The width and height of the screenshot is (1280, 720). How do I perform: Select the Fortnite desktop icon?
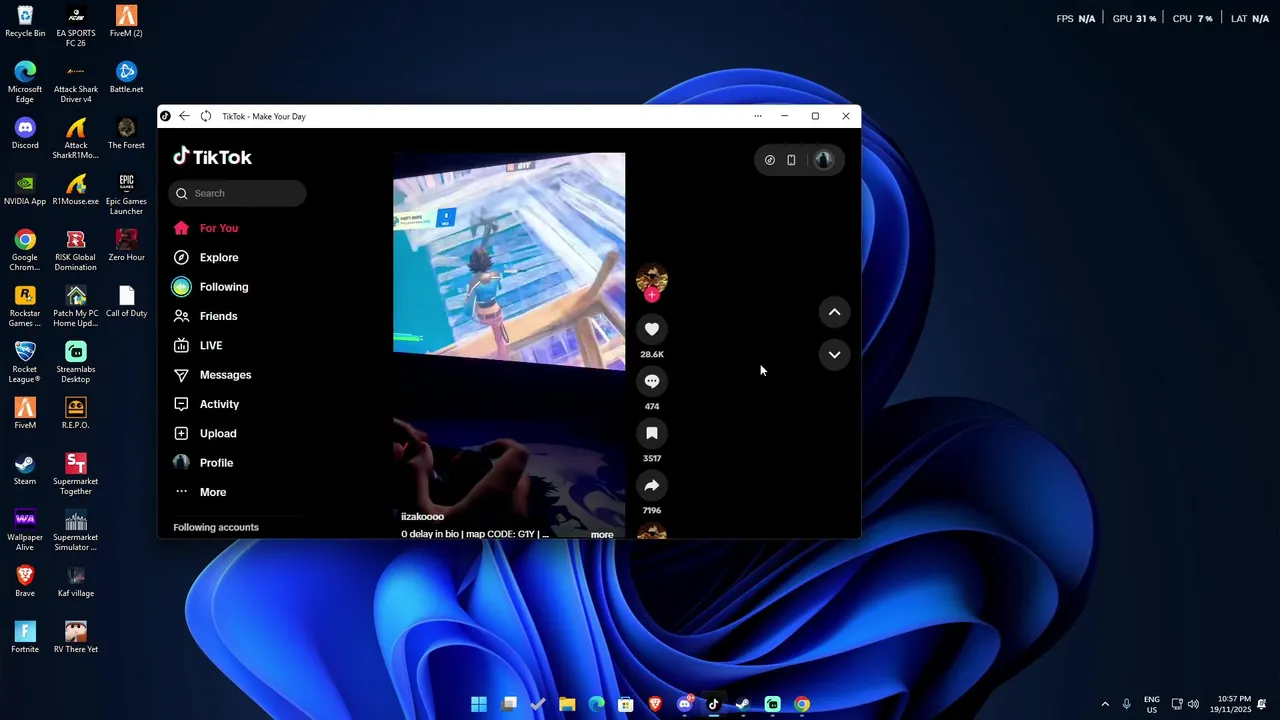(x=25, y=638)
